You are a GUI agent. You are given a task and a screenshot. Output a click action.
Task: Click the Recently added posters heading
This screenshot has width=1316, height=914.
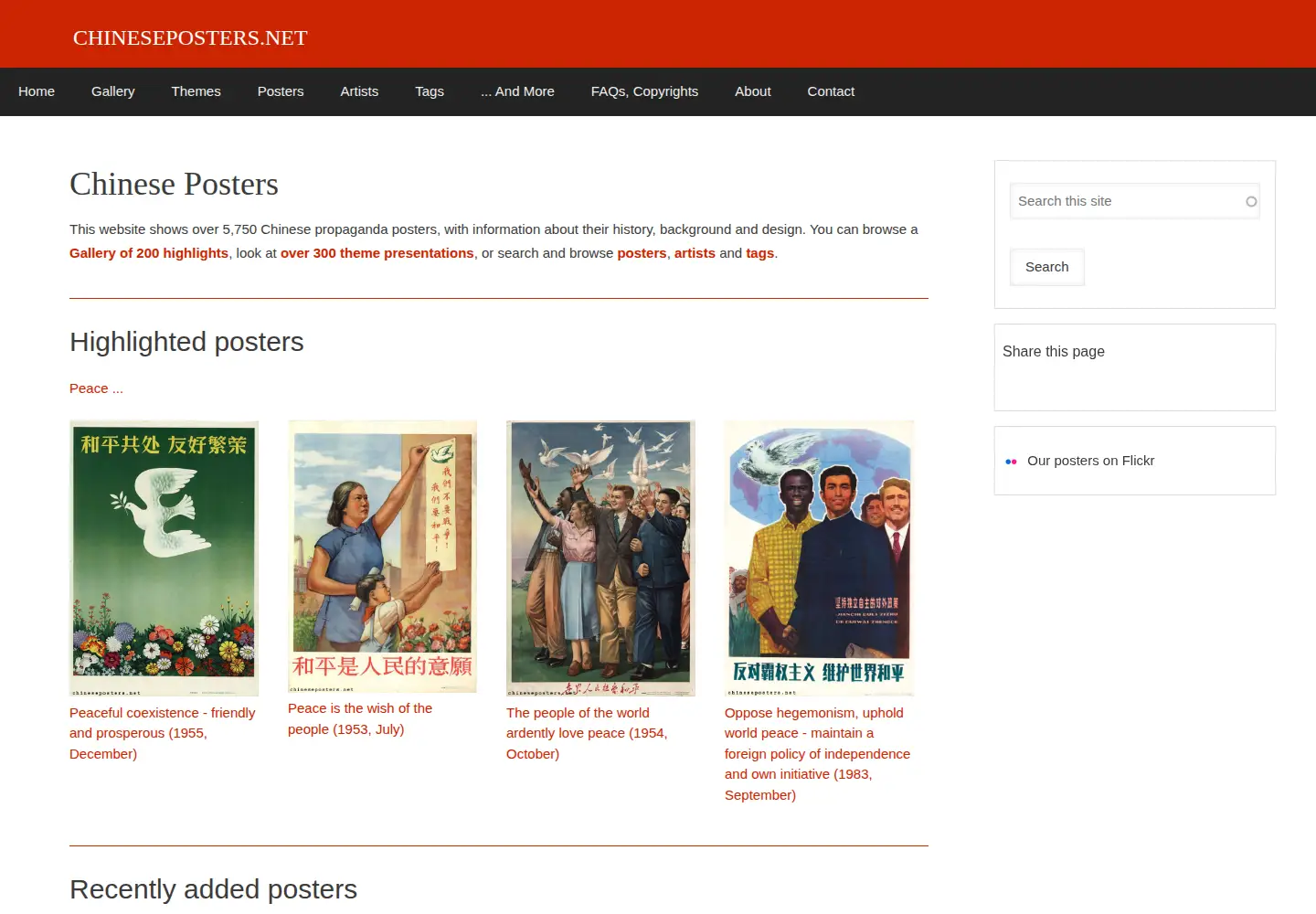pyautogui.click(x=213, y=889)
